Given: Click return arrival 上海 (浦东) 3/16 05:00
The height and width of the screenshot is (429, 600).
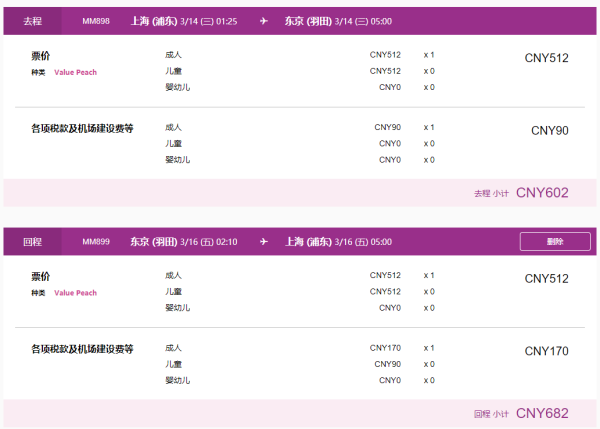Looking at the screenshot, I should coord(337,241).
